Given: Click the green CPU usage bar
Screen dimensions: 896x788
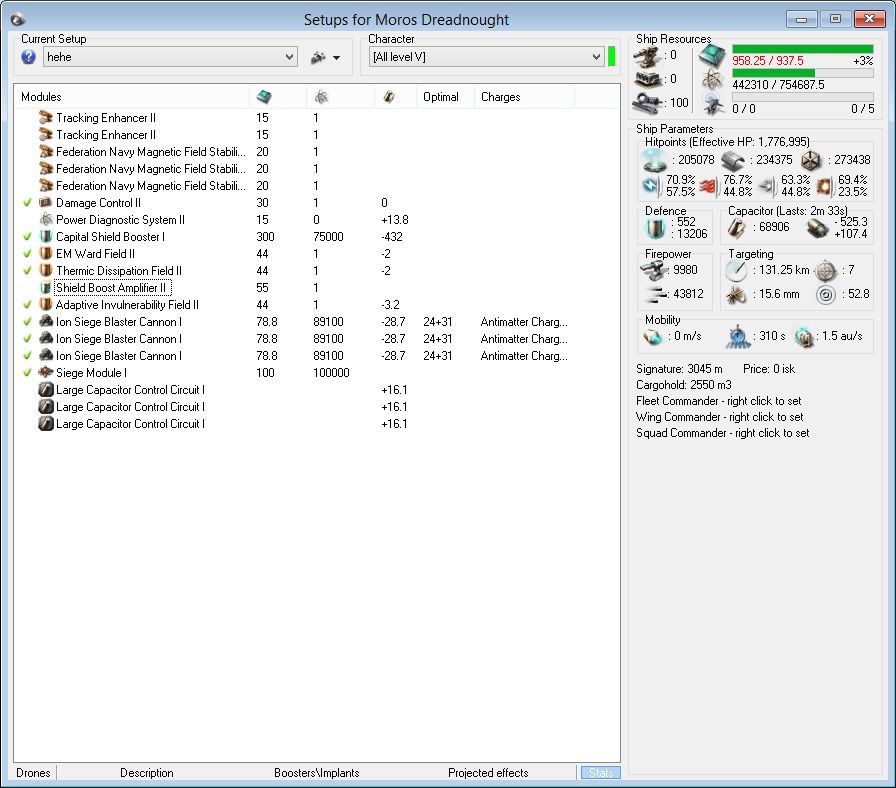Looking at the screenshot, I should point(802,49).
